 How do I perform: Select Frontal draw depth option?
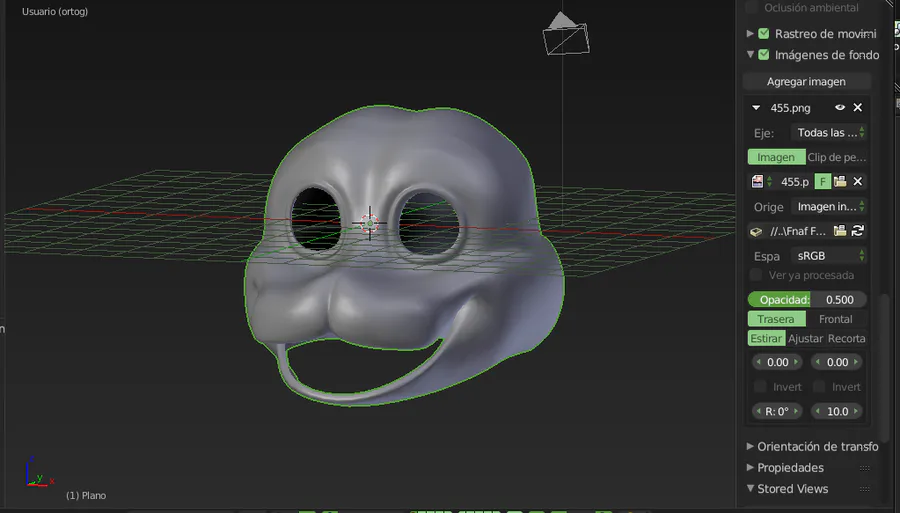pos(836,319)
